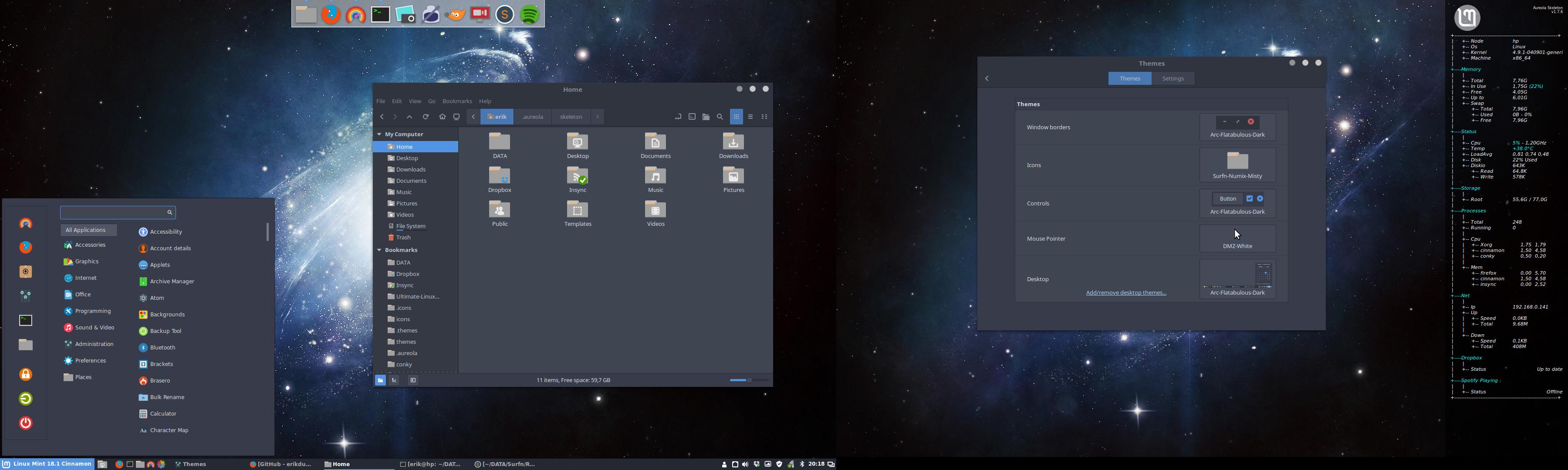Show treeview in file manager sidebar
The image size is (1568, 470).
click(395, 381)
